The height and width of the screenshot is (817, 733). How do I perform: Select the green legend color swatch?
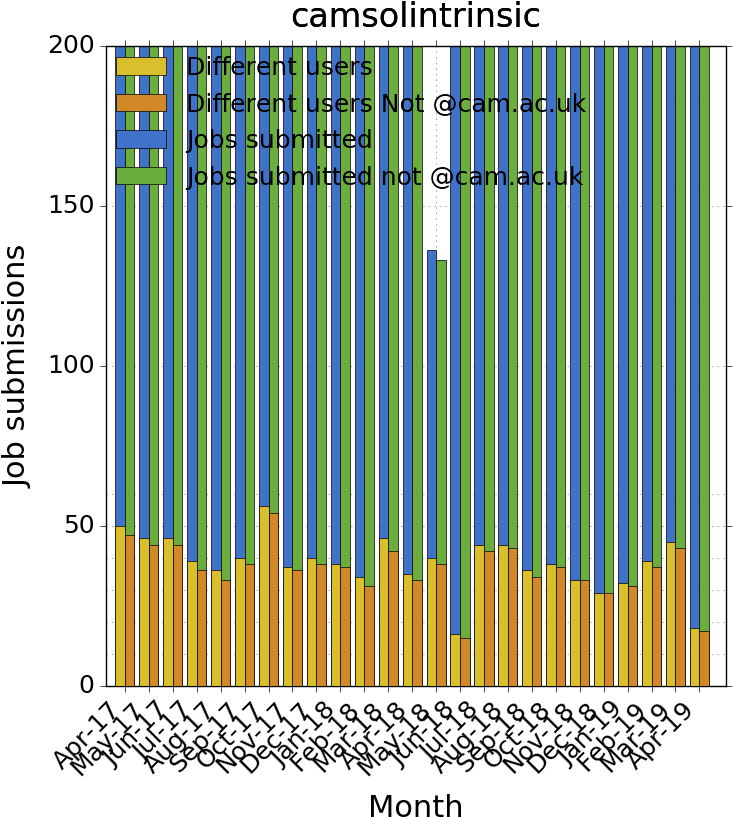point(141,176)
